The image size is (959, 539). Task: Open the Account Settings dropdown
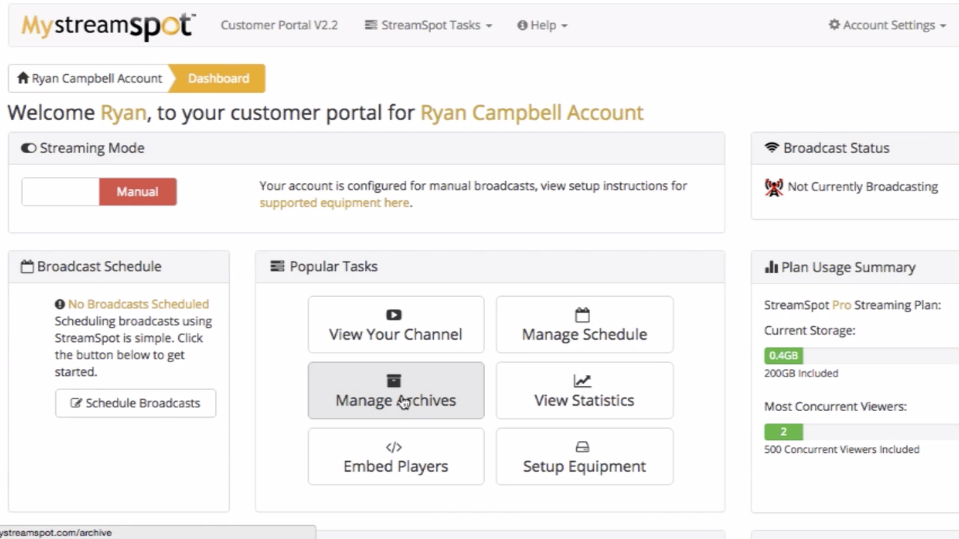click(887, 25)
